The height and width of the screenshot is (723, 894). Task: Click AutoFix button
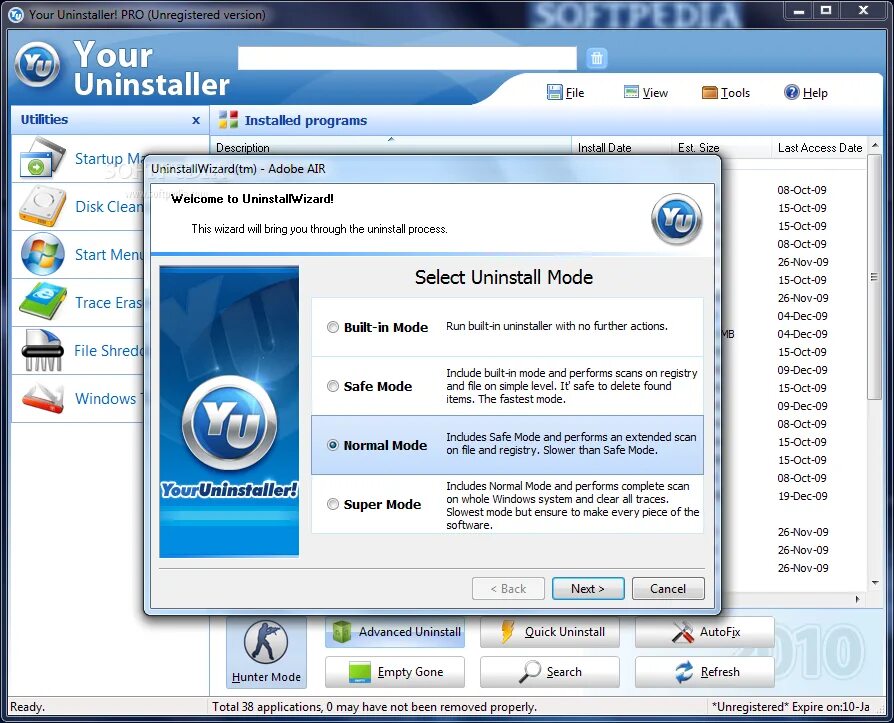pos(705,632)
